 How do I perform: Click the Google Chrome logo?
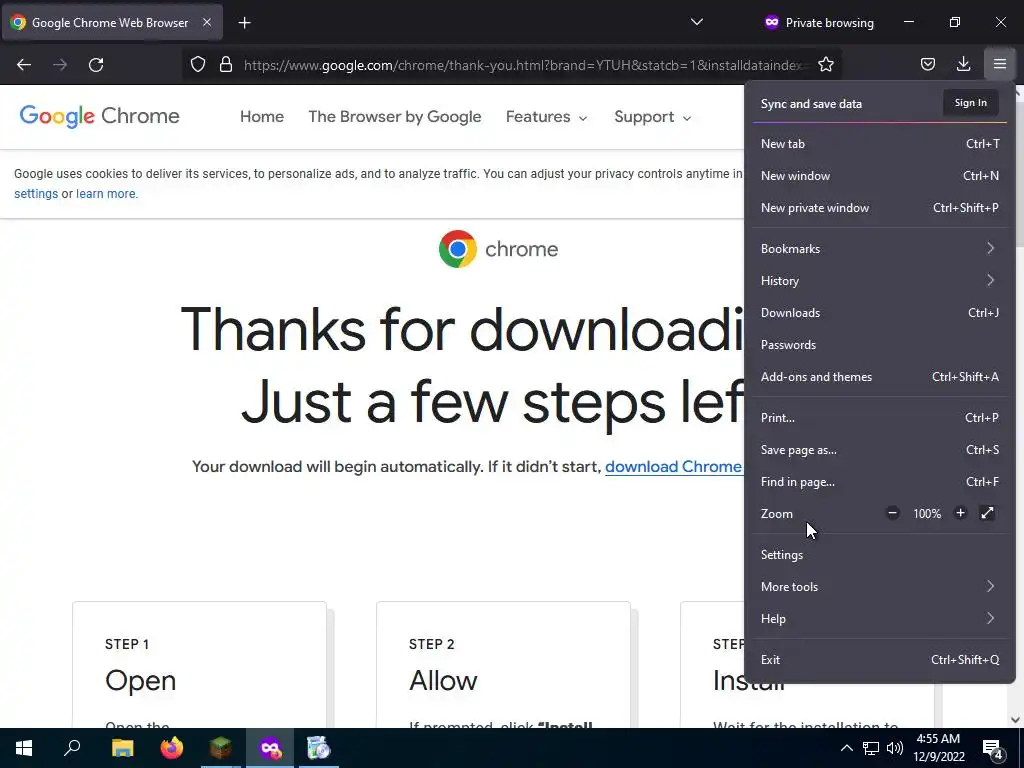click(99, 116)
